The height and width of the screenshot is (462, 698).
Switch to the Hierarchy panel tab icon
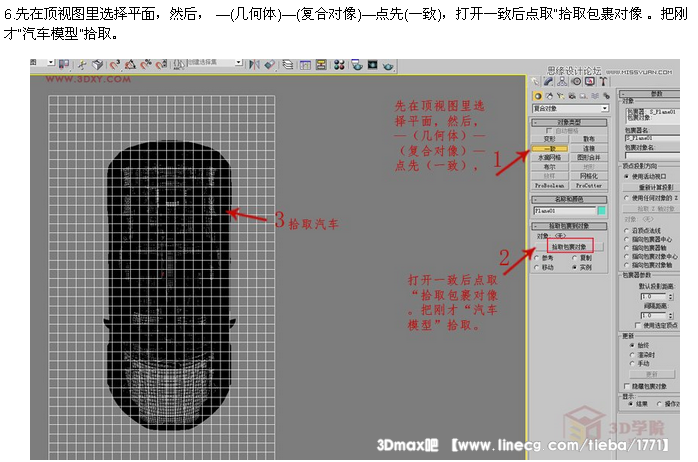(562, 81)
